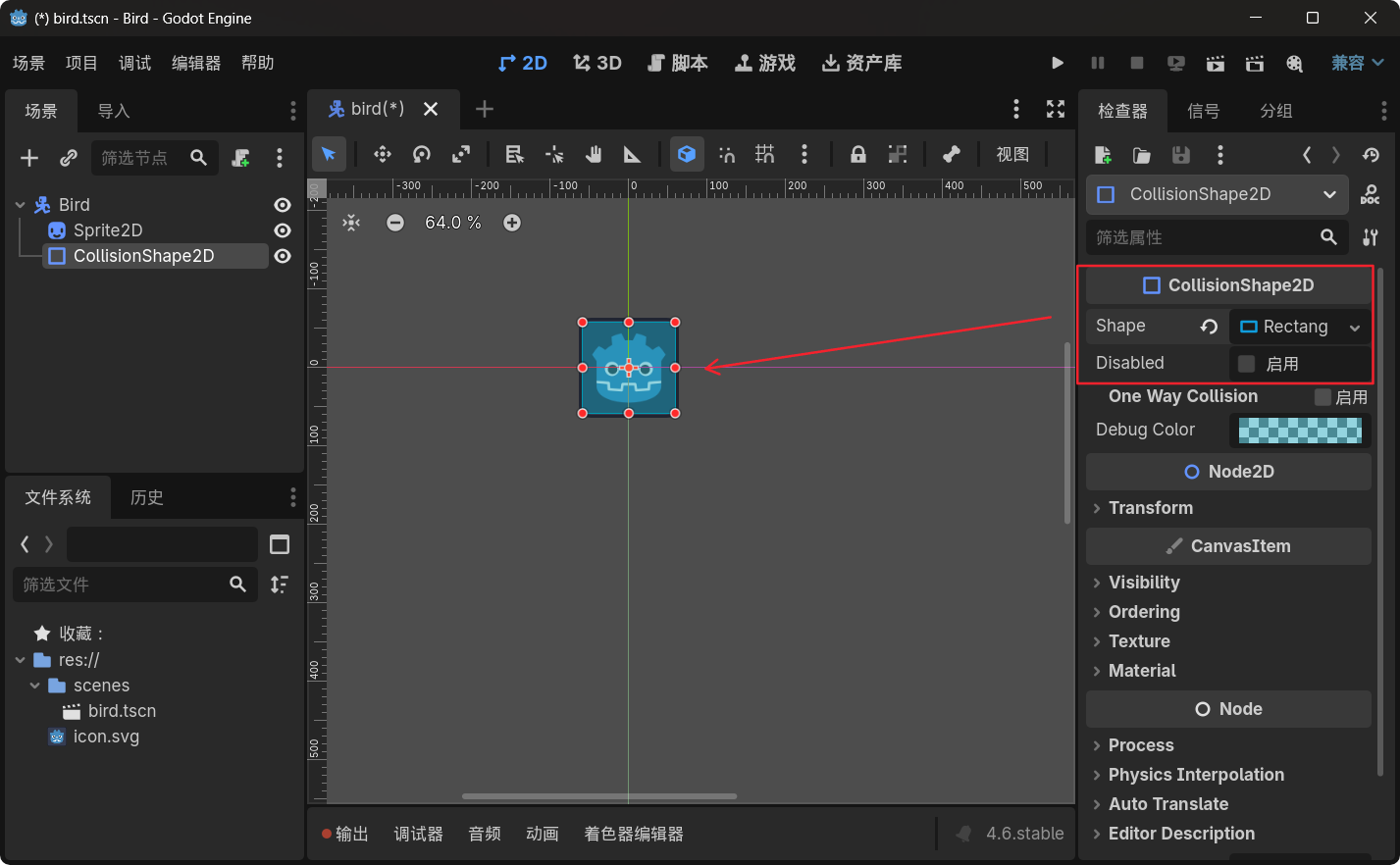
Task: Run the project with the play button
Action: click(1058, 63)
